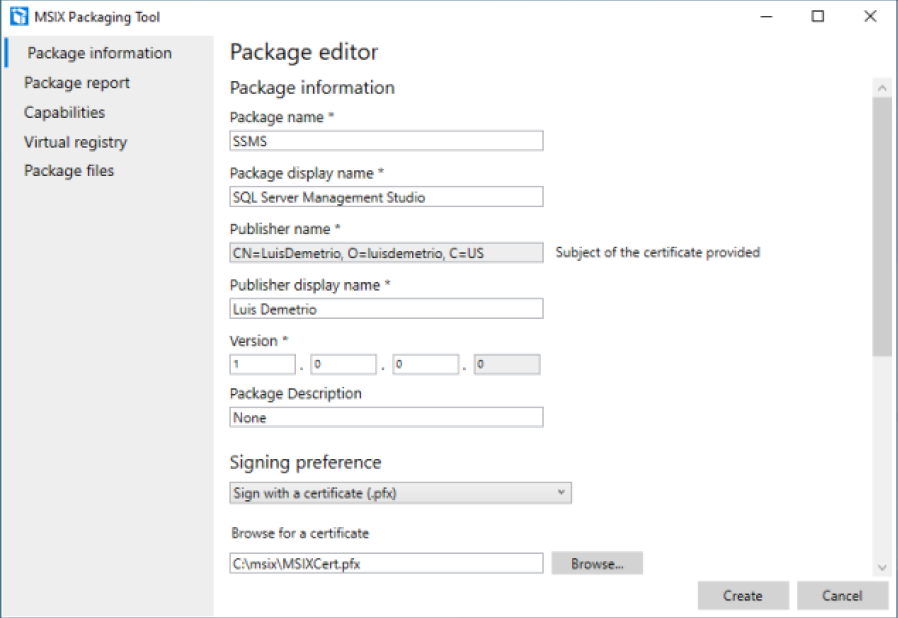Click the third version number field
898x618 pixels.
coord(426,364)
